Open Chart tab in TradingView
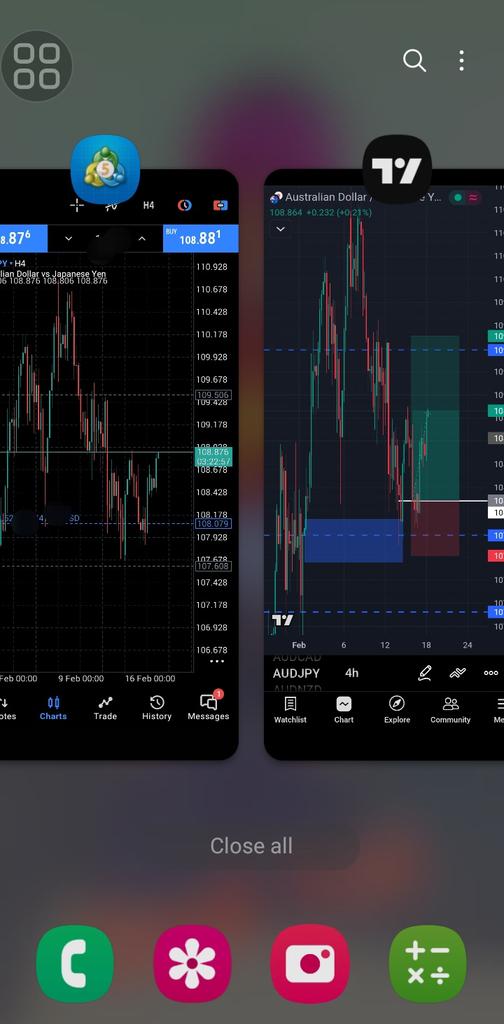This screenshot has width=504, height=1024. [x=344, y=710]
